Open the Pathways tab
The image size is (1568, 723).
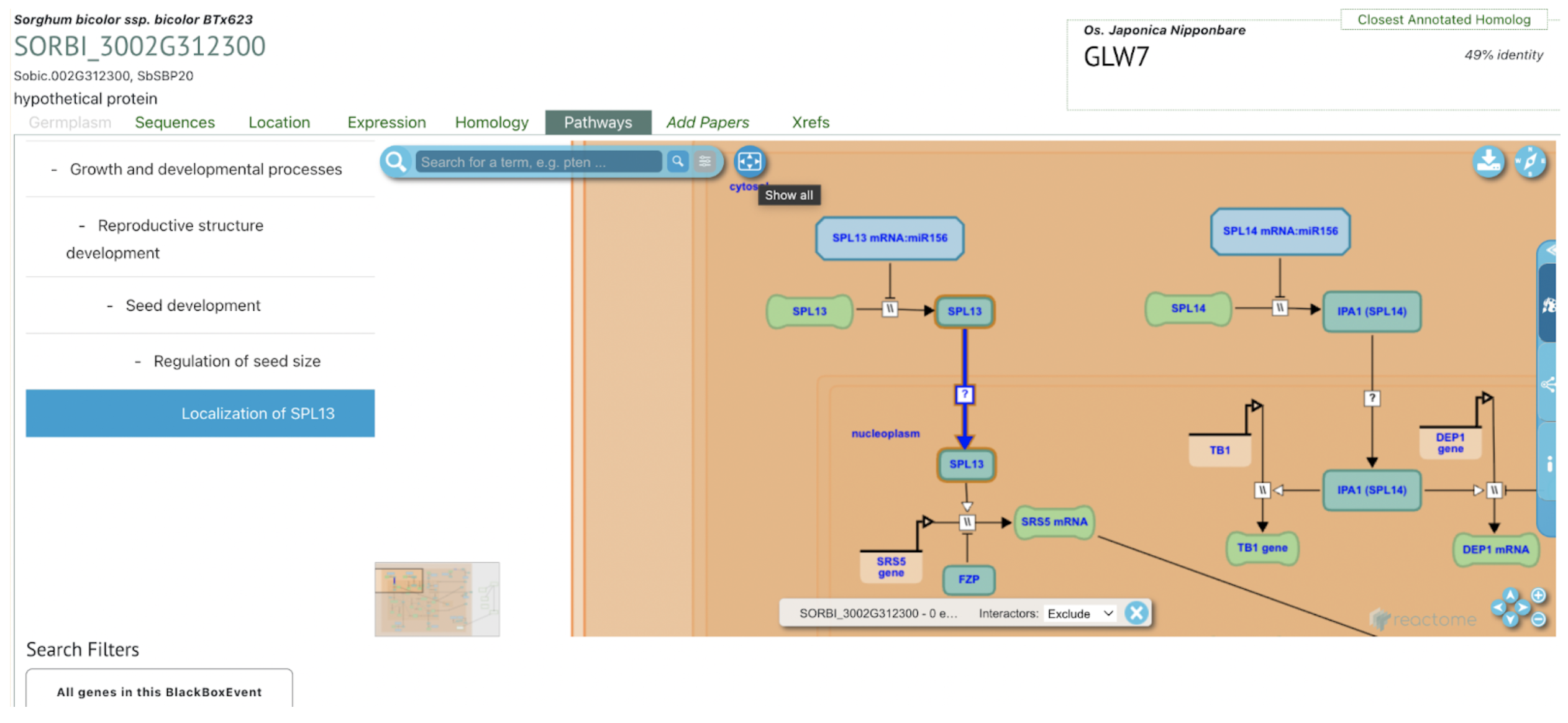click(x=598, y=122)
